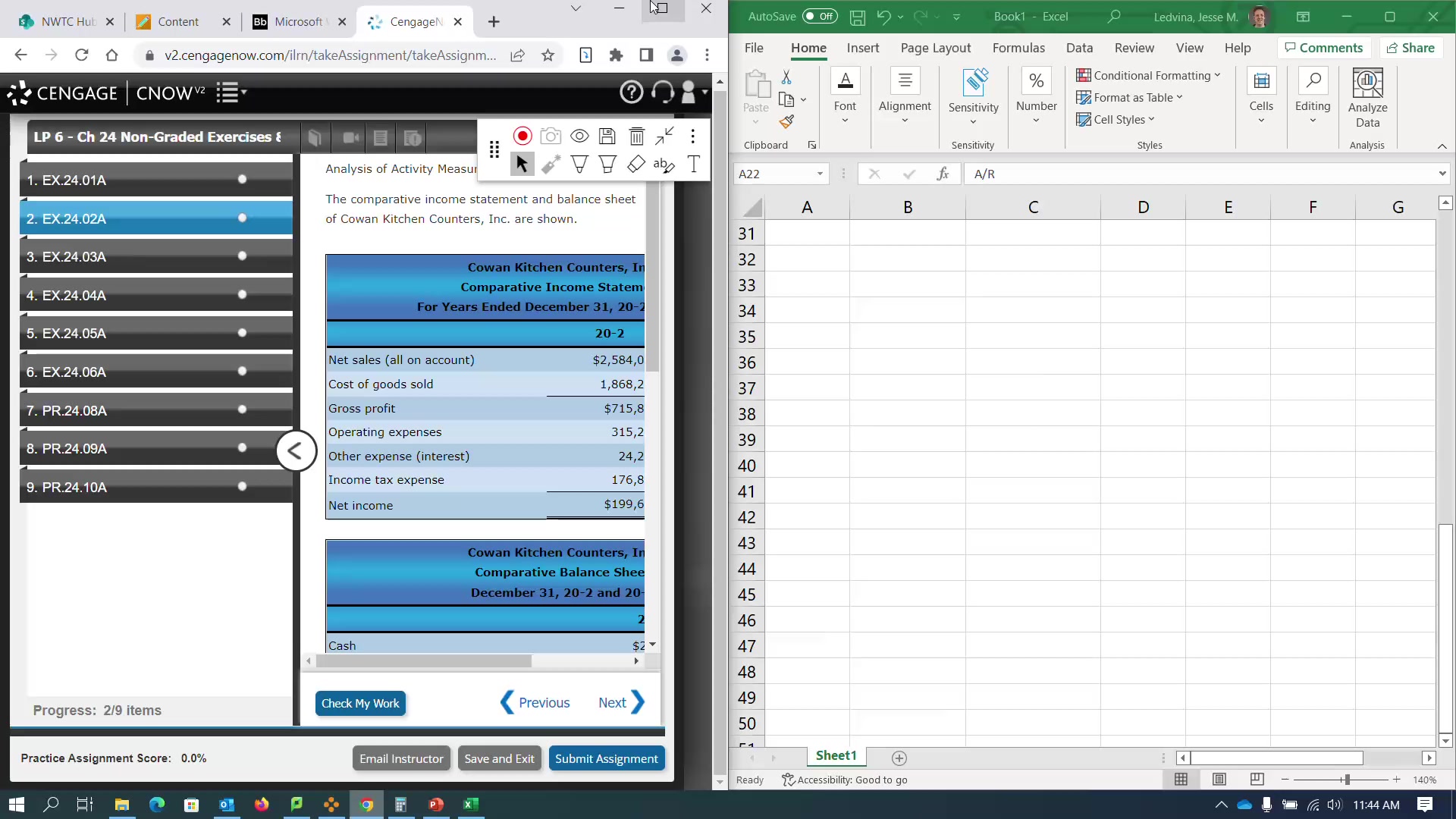This screenshot has height=819, width=1456.
Task: Open Cengage support headset icon
Action: pyautogui.click(x=663, y=93)
